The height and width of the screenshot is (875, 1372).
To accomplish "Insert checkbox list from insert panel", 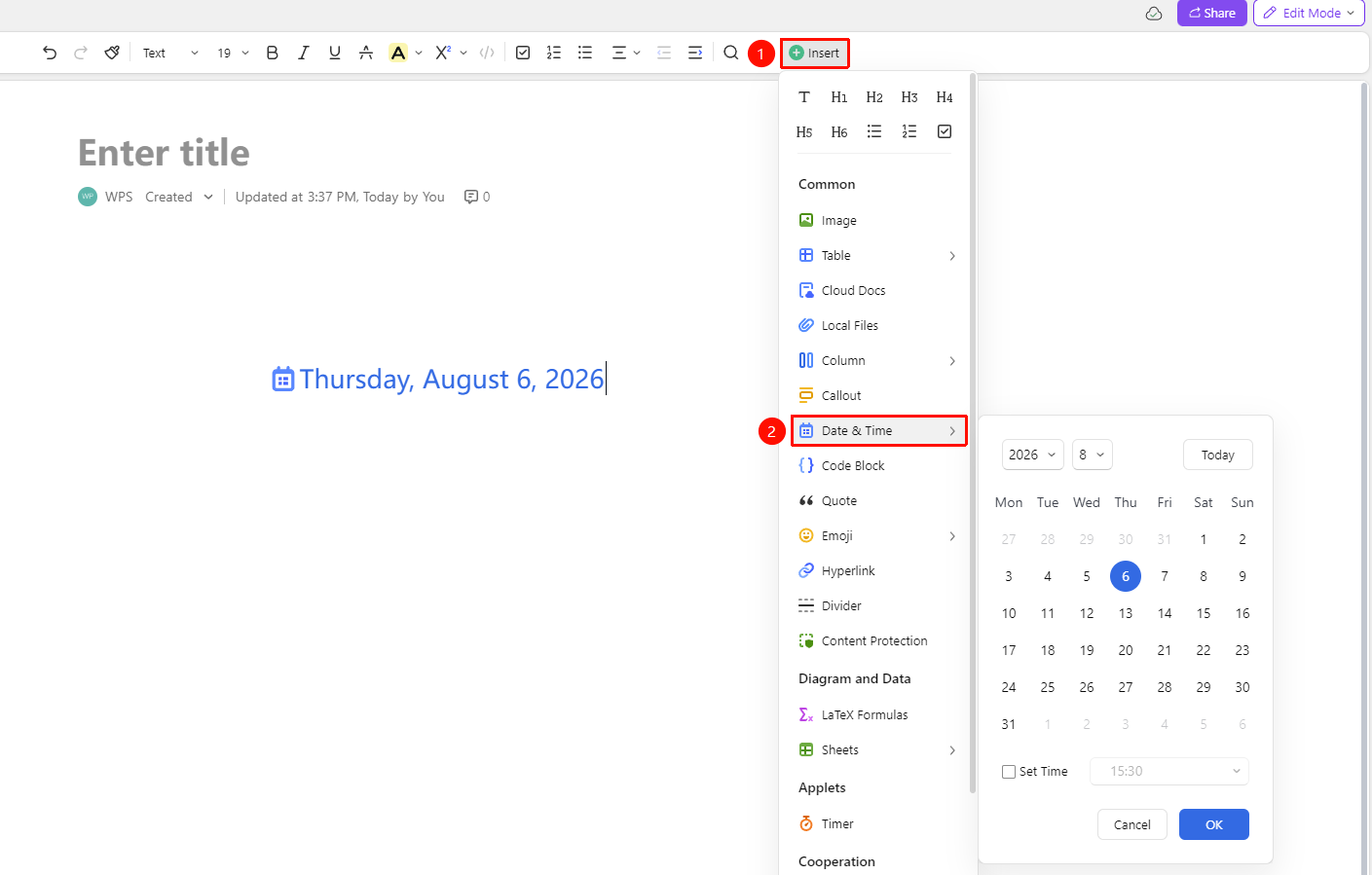I will 945,131.
